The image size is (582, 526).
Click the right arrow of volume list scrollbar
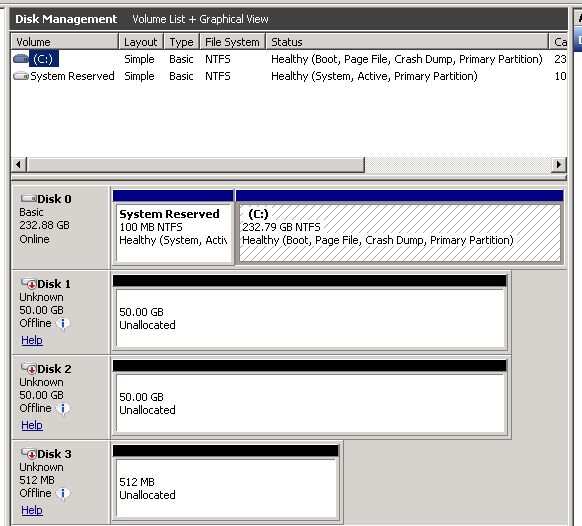559,164
